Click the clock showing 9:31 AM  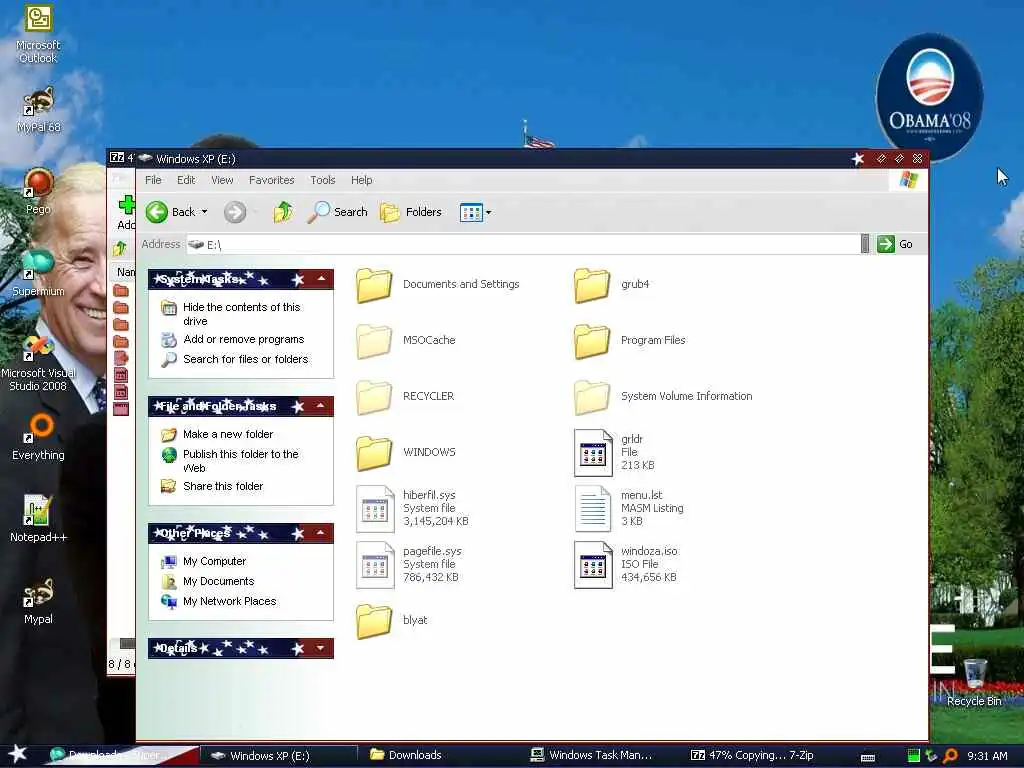[x=987, y=756]
